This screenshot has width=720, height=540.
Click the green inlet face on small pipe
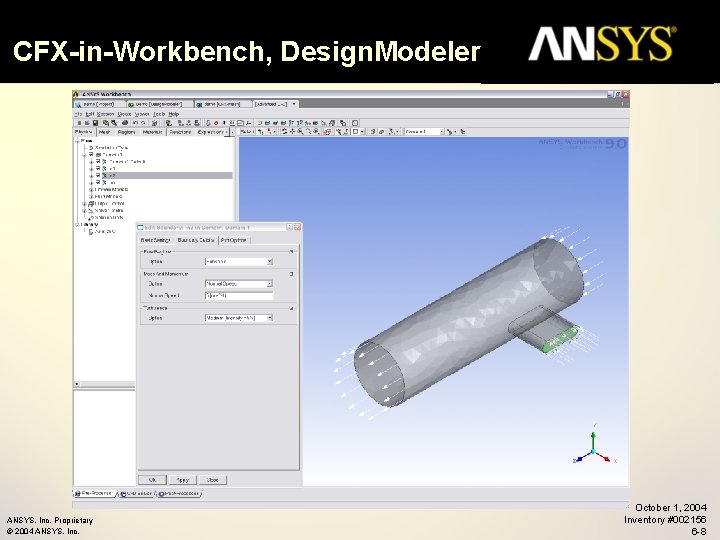pos(561,339)
